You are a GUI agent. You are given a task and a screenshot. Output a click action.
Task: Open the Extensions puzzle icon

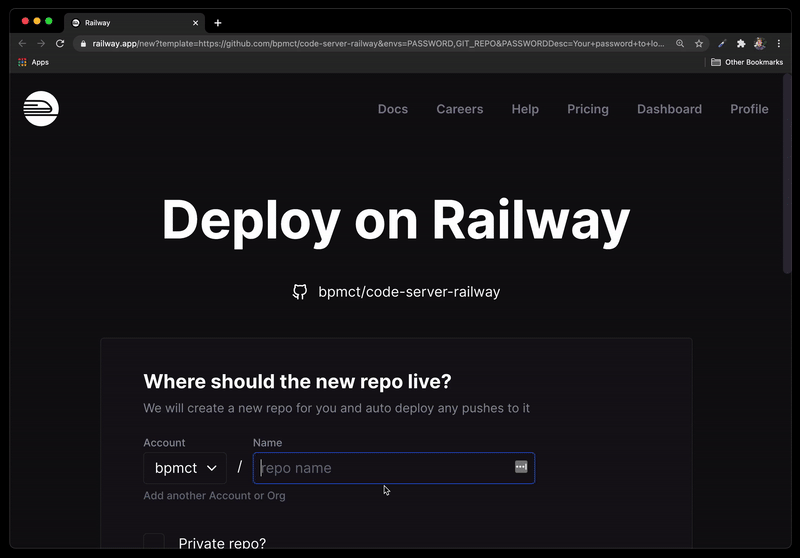[741, 43]
